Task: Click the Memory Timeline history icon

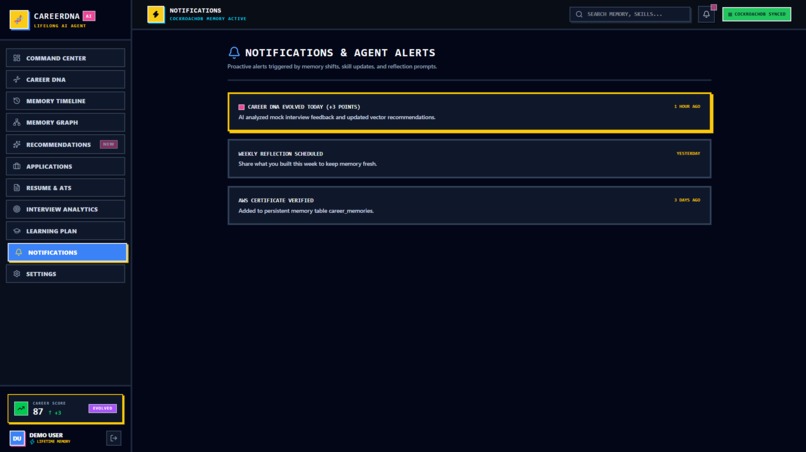Action: coord(17,101)
